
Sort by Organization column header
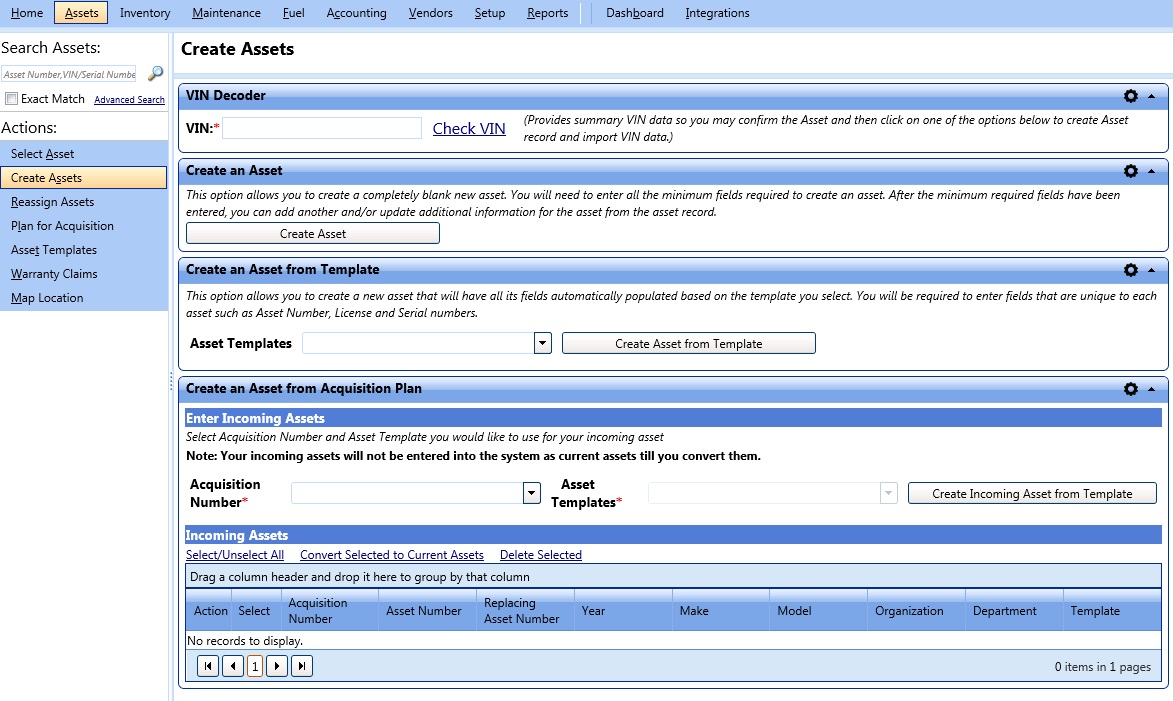[916, 610]
